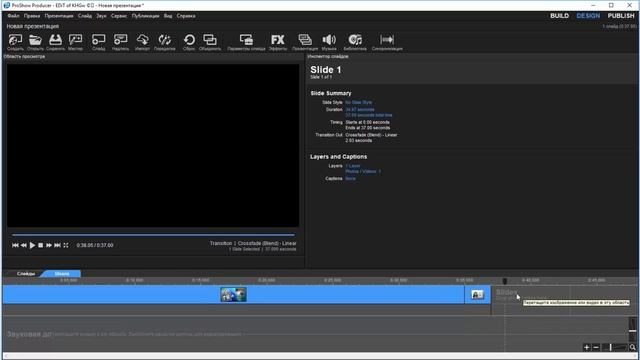The width and height of the screenshot is (640, 360).
Task: Click the Slide 1 inspector heading
Action: tap(325, 70)
